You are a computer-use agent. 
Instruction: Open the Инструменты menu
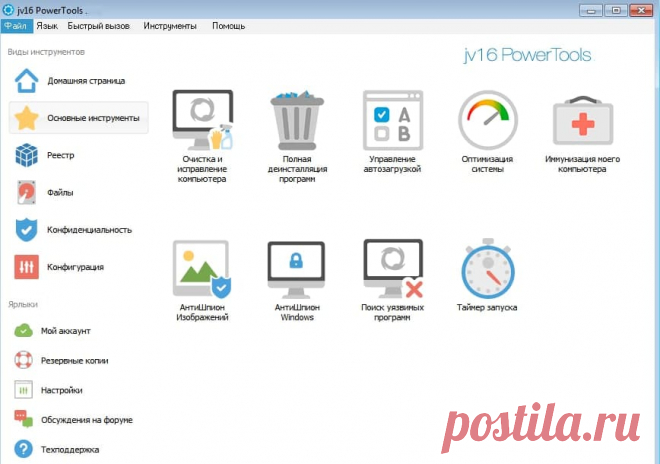coord(170,26)
